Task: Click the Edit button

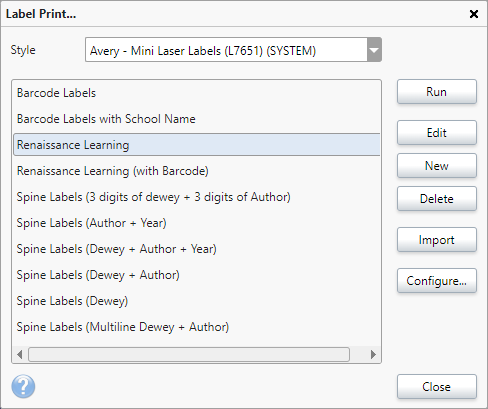Action: [x=437, y=133]
